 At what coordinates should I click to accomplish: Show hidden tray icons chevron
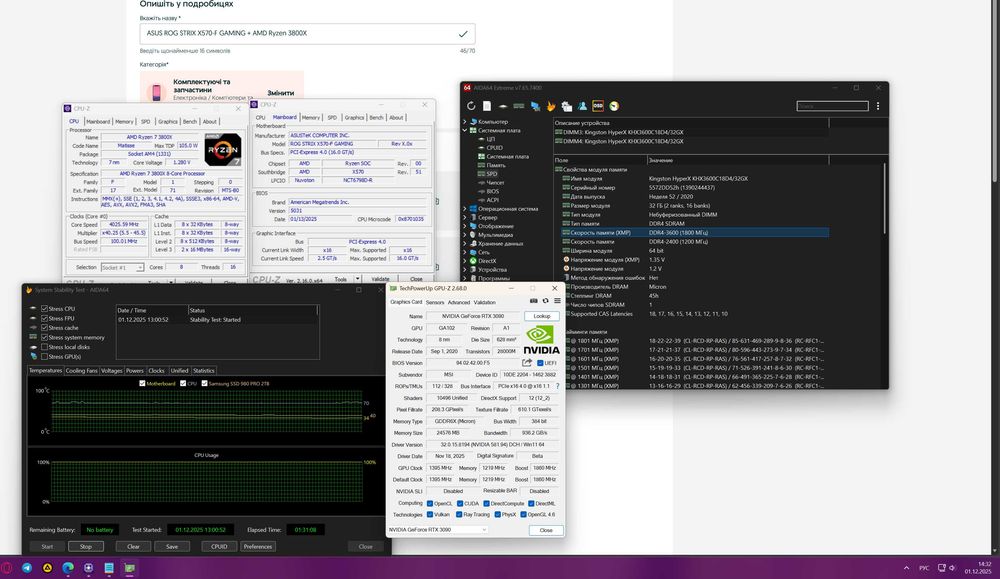(x=906, y=568)
